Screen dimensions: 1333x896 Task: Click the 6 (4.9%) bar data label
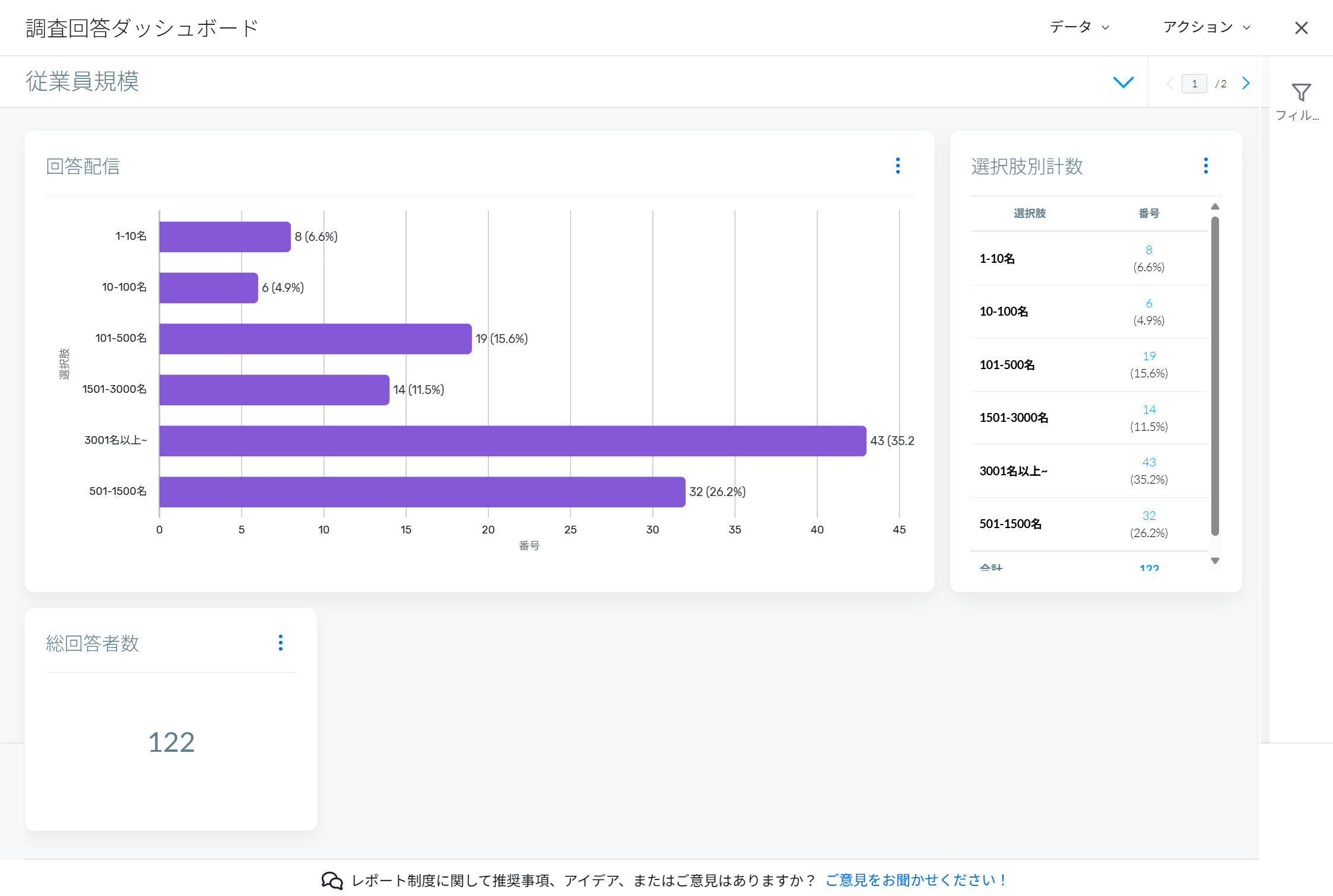pos(283,288)
